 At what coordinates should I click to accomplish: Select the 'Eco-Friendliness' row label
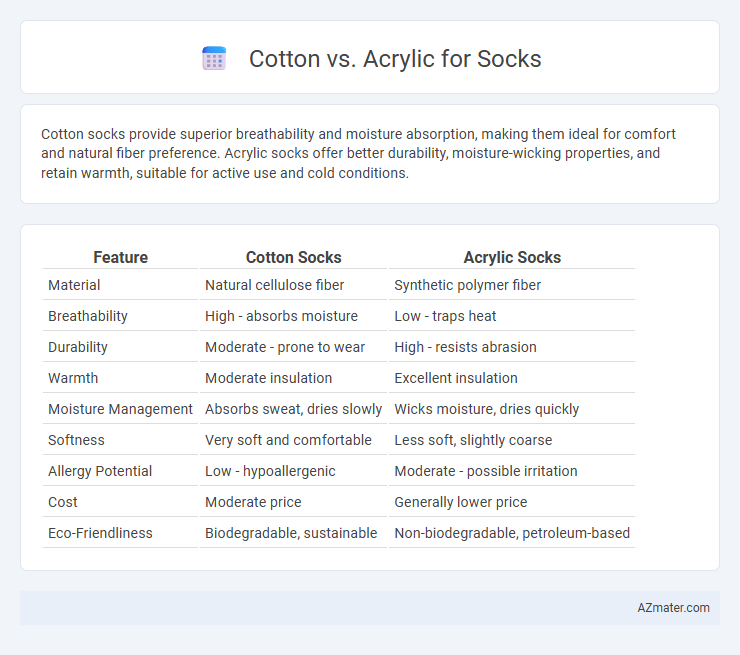[100, 533]
